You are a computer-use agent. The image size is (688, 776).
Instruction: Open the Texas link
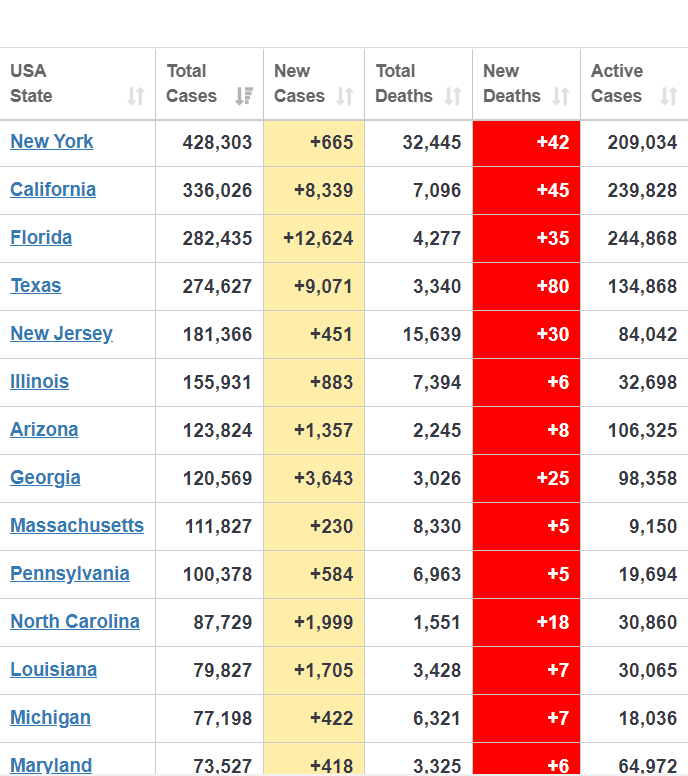point(36,286)
